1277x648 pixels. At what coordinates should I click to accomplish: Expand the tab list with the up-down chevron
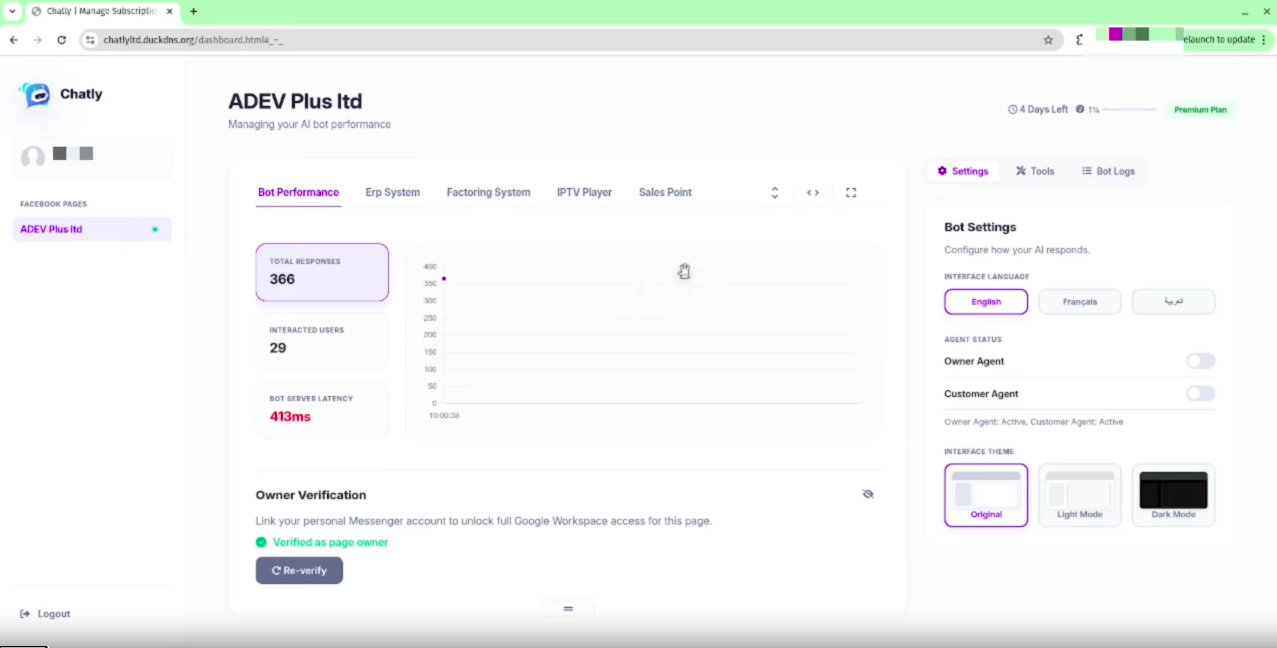click(774, 193)
